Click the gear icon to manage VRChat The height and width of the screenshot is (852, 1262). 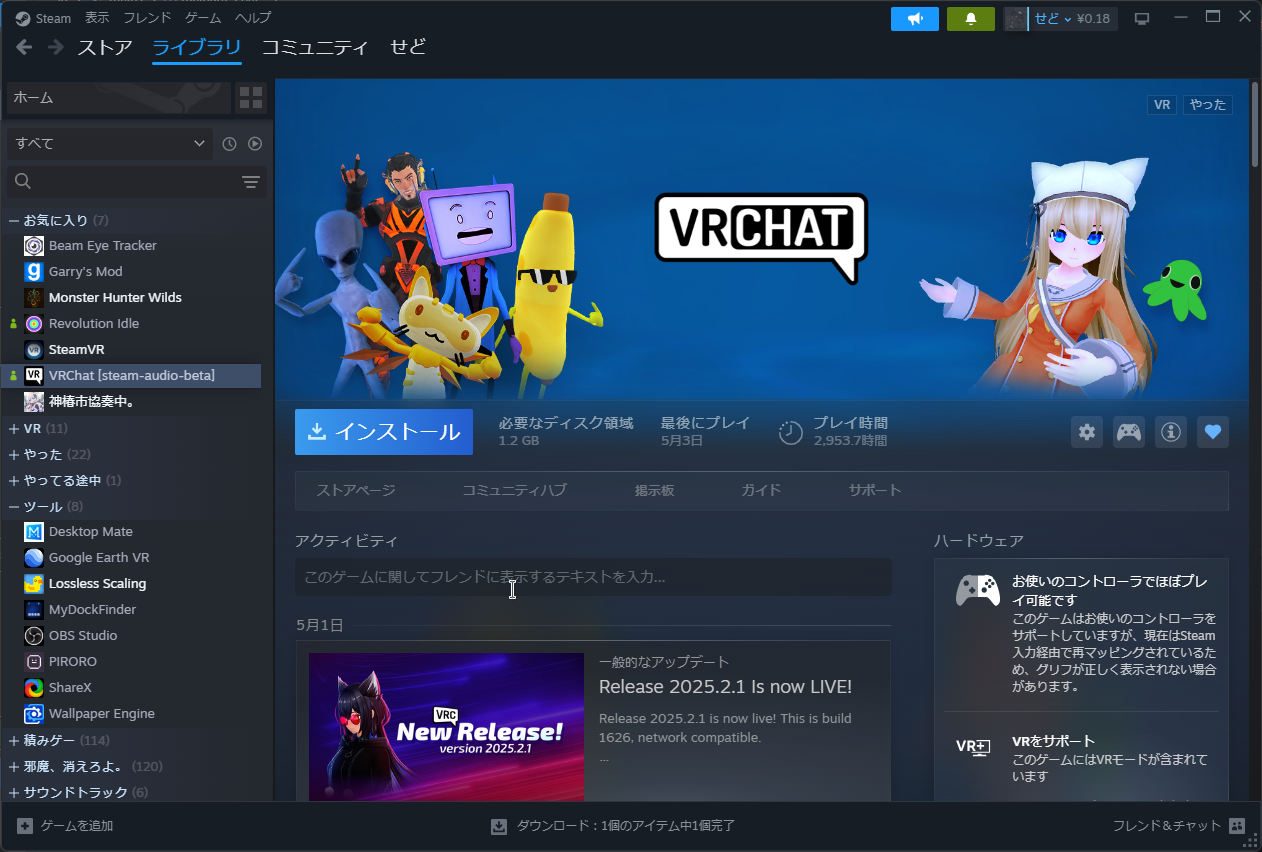tap(1087, 432)
